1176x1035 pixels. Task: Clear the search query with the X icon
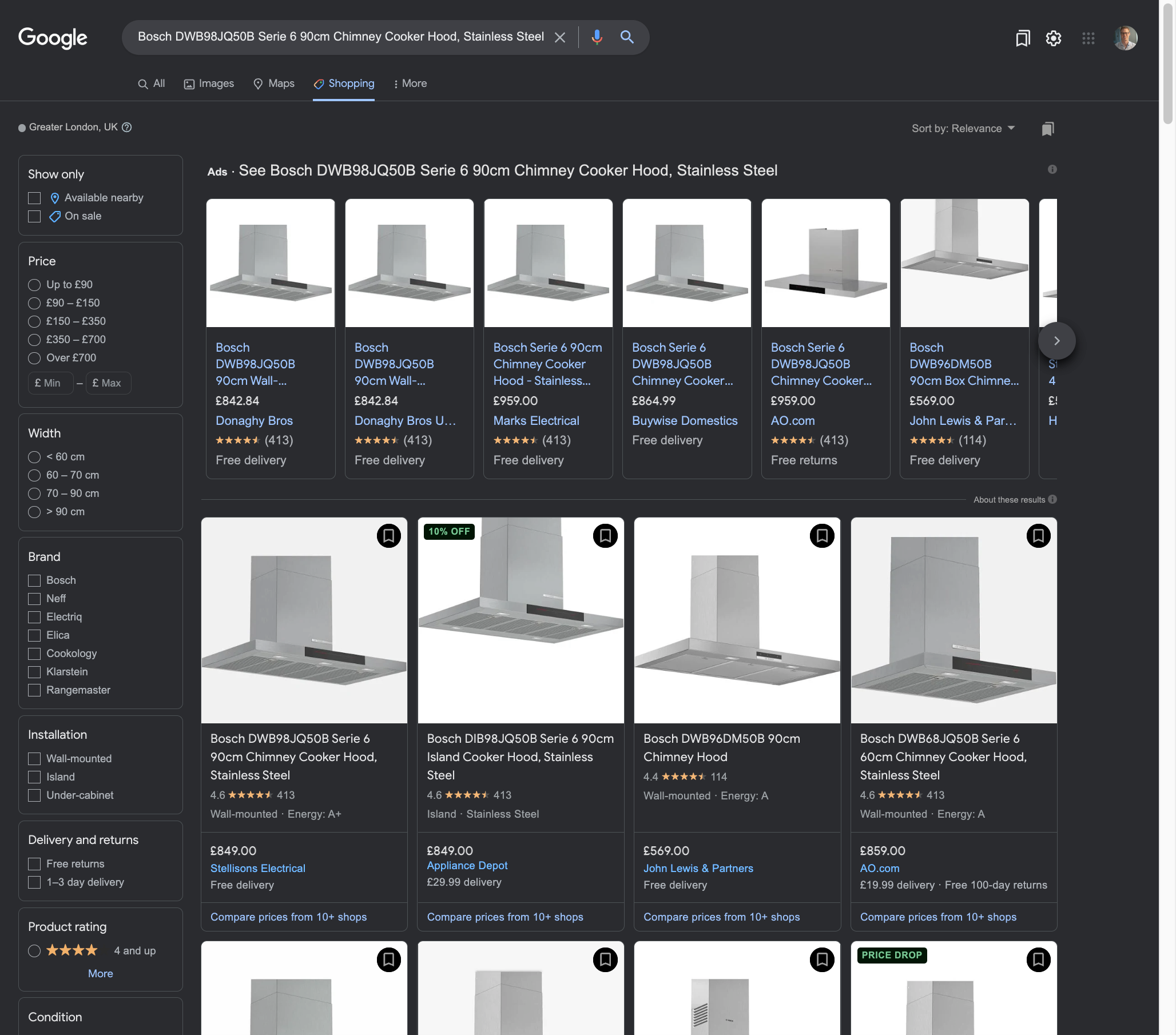(x=559, y=37)
